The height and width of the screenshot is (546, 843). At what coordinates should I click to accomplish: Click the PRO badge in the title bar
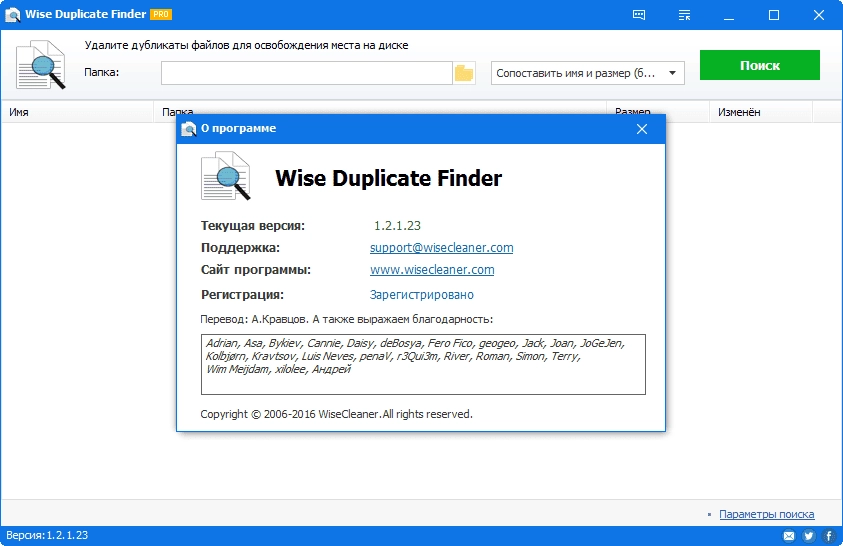click(x=161, y=15)
